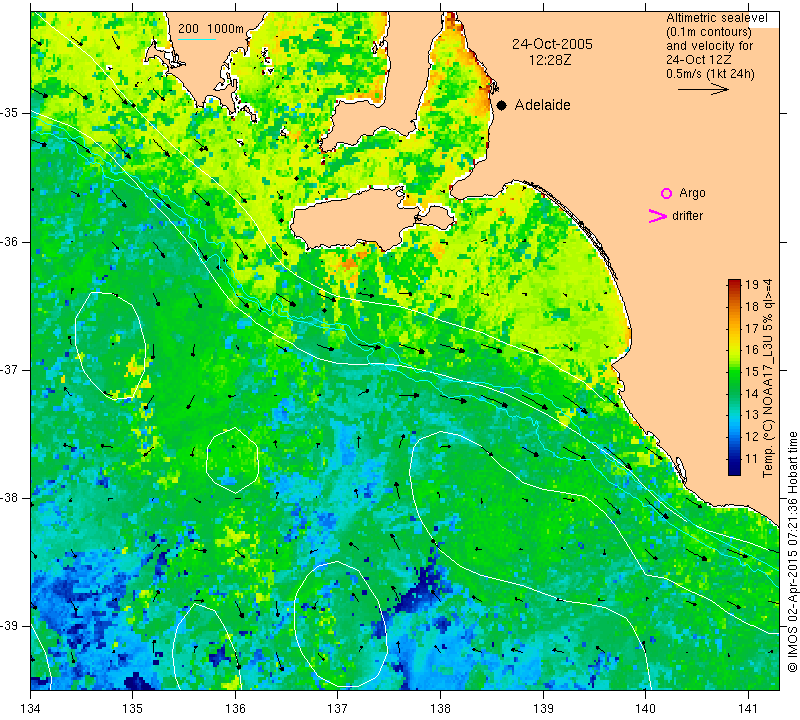Click the 'Altimetric sealevel' heading text
Screen dimensions: 800x720
(x=716, y=18)
